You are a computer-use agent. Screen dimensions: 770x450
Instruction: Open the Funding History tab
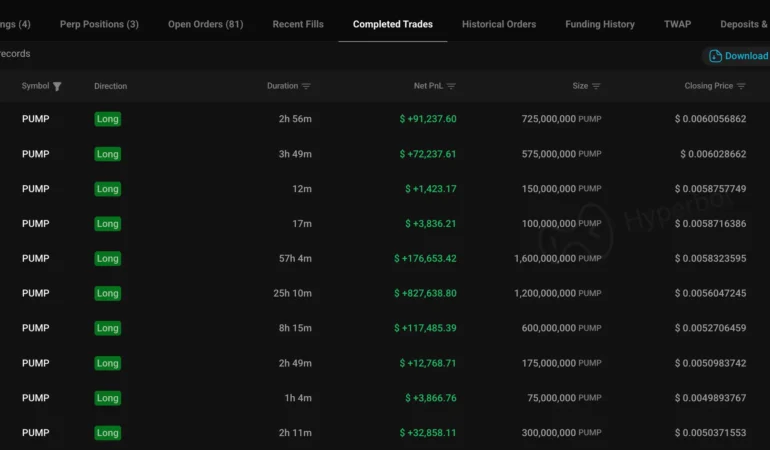tap(600, 24)
